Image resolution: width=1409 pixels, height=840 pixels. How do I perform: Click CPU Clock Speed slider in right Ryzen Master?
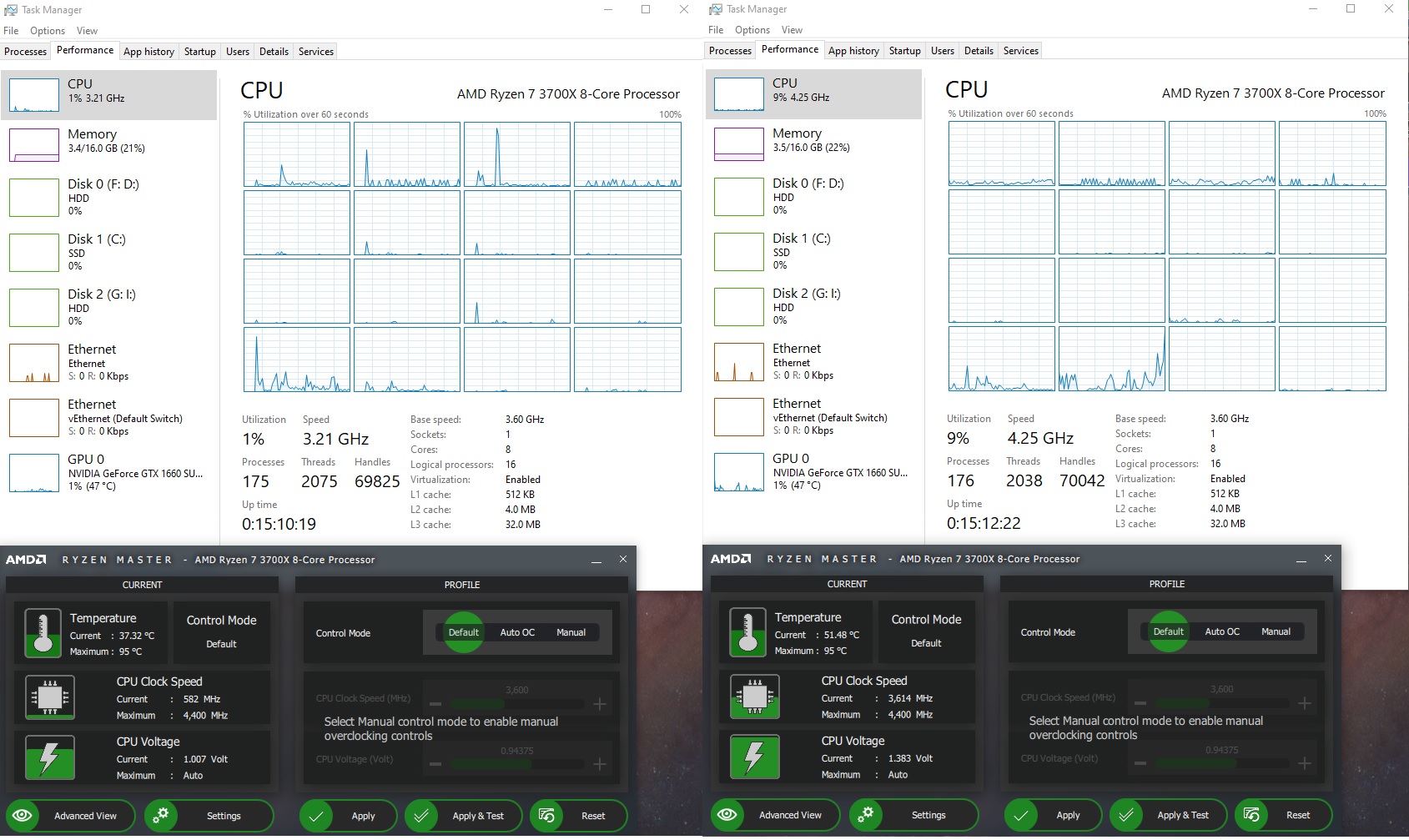tap(1222, 703)
